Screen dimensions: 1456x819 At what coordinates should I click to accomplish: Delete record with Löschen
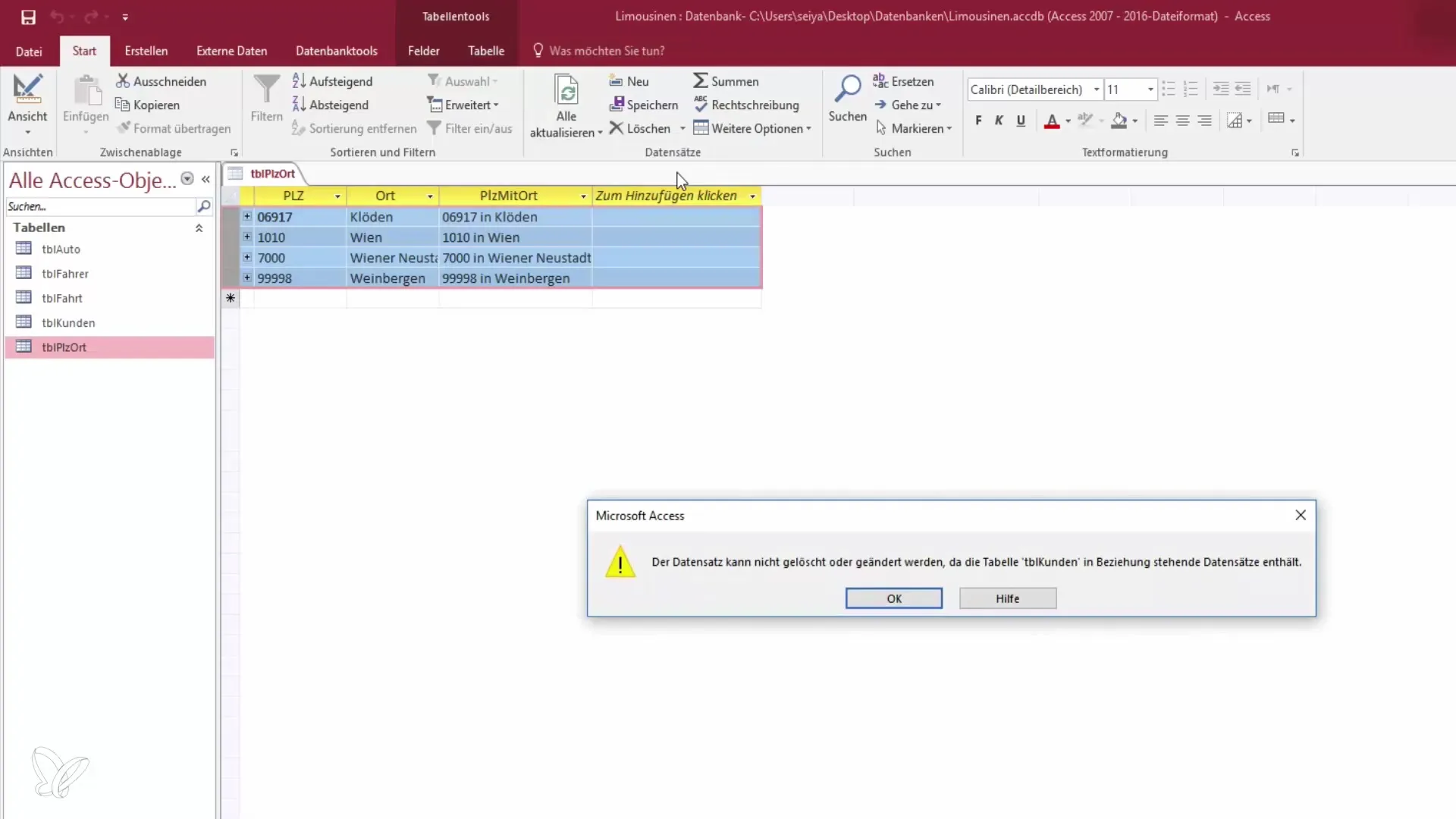click(x=641, y=128)
